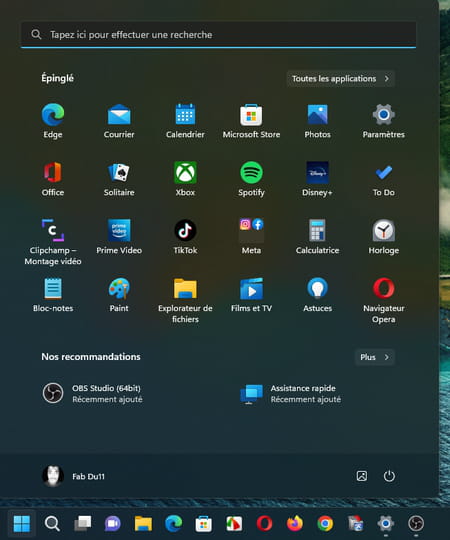Launch Clipchamp – Montage vidéo
The width and height of the screenshot is (450, 540).
click(x=53, y=242)
